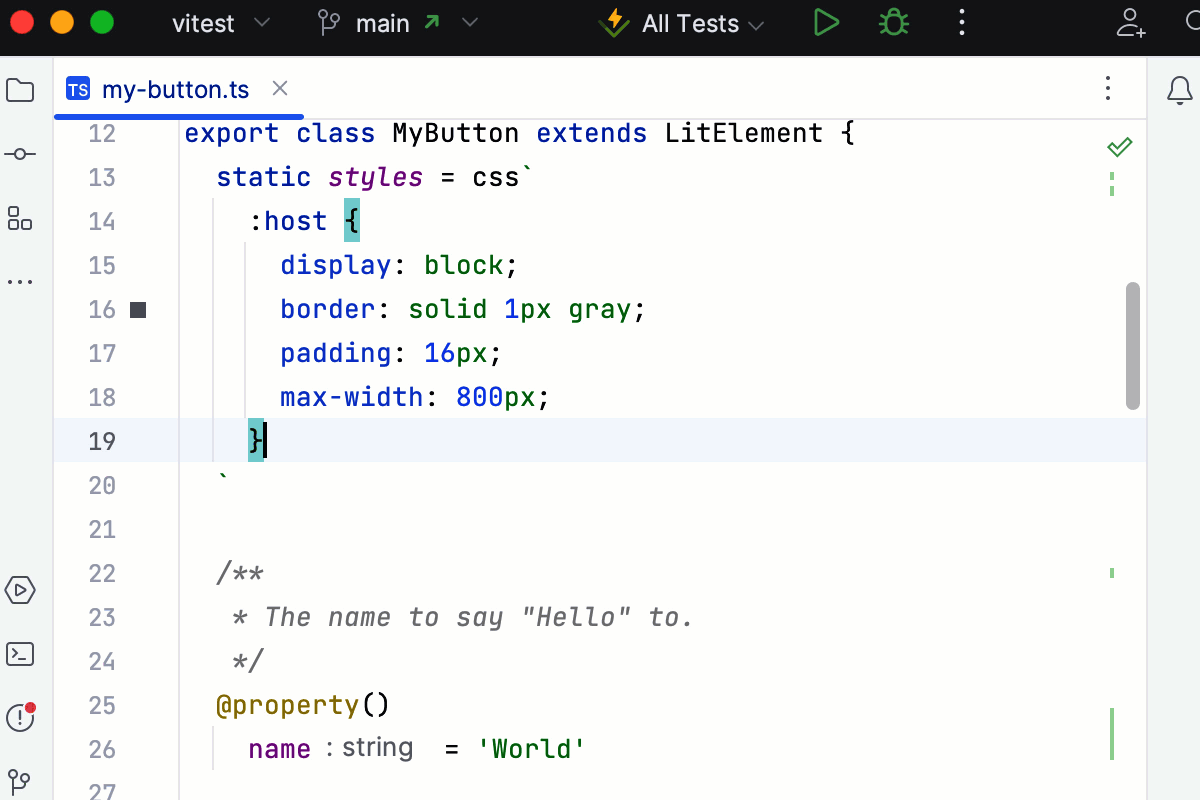
Task: Click the editor scrollbar thumb
Action: point(1133,345)
